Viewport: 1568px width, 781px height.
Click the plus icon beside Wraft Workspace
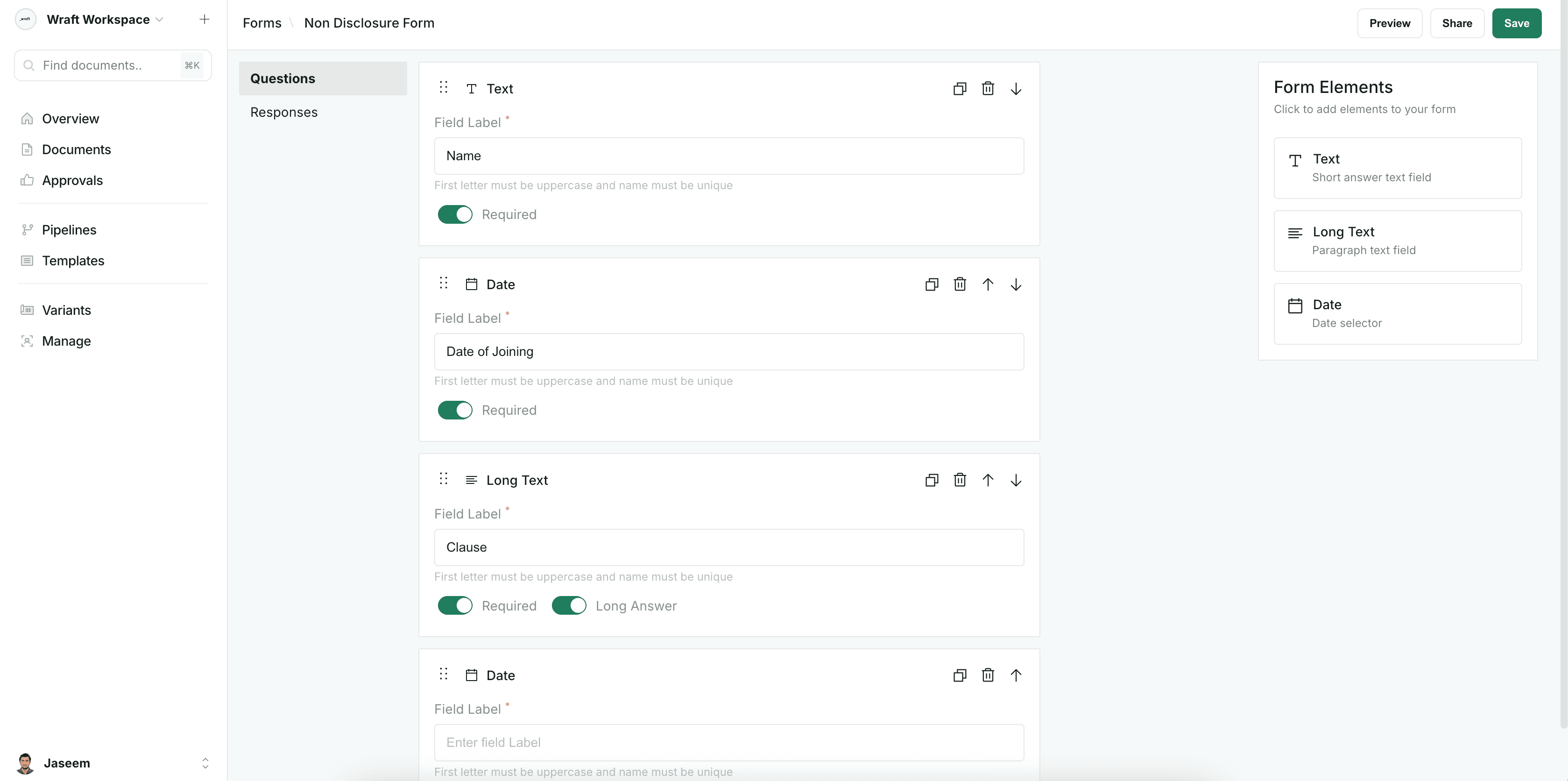[x=205, y=20]
